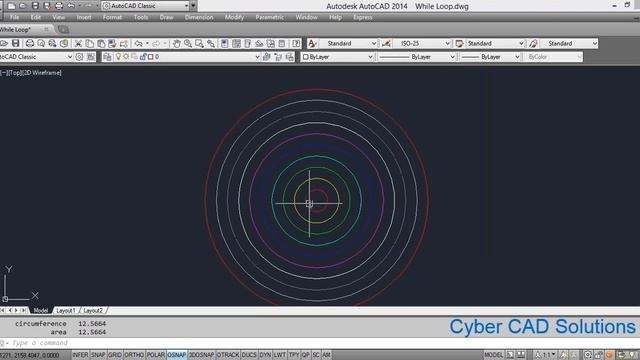Click the Layer Previous icon
The height and width of the screenshot is (360, 640).
tap(278, 57)
